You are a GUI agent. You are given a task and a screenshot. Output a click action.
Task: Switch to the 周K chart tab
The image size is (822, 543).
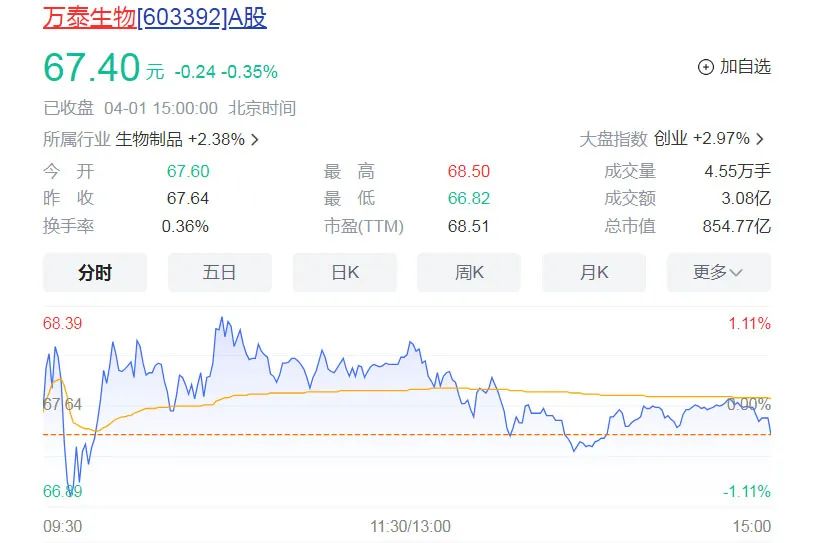(469, 273)
